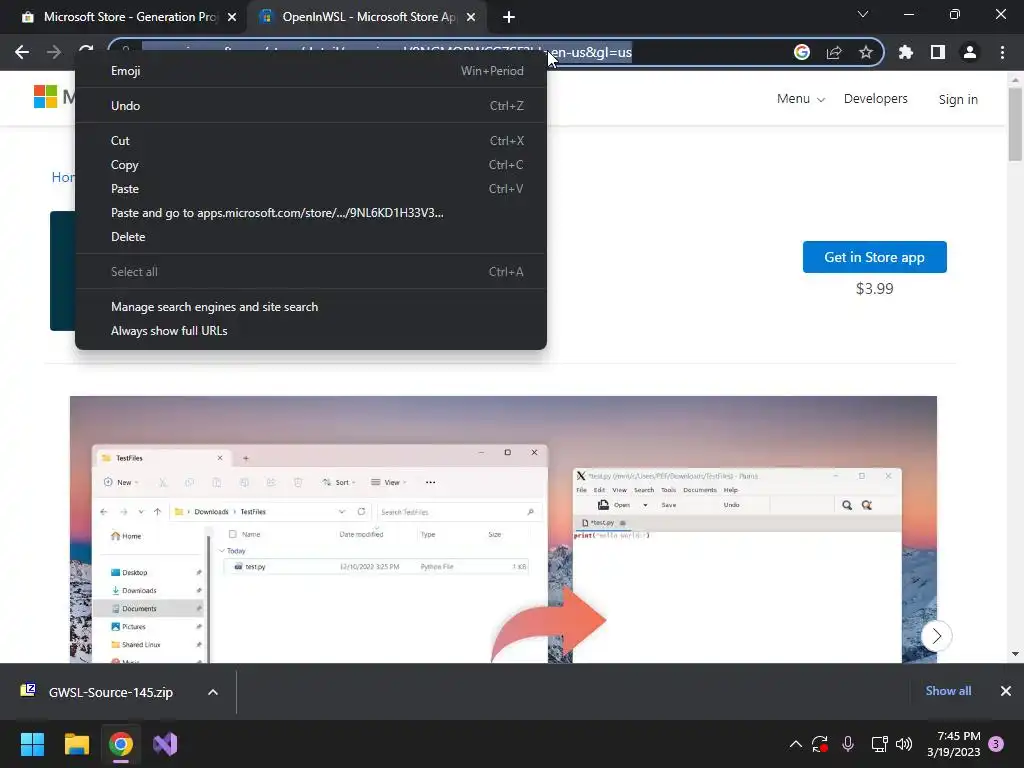Open notification badge showing 3
Screen dimensions: 1024x768
[996, 744]
